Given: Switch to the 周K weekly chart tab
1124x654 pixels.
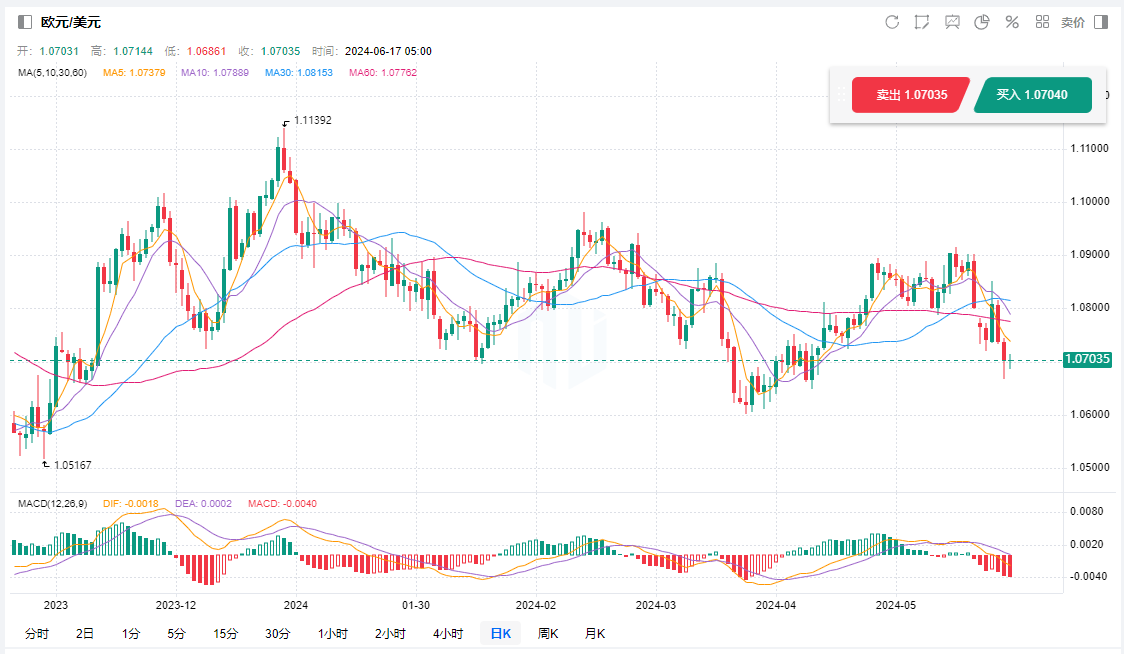Looking at the screenshot, I should (548, 633).
